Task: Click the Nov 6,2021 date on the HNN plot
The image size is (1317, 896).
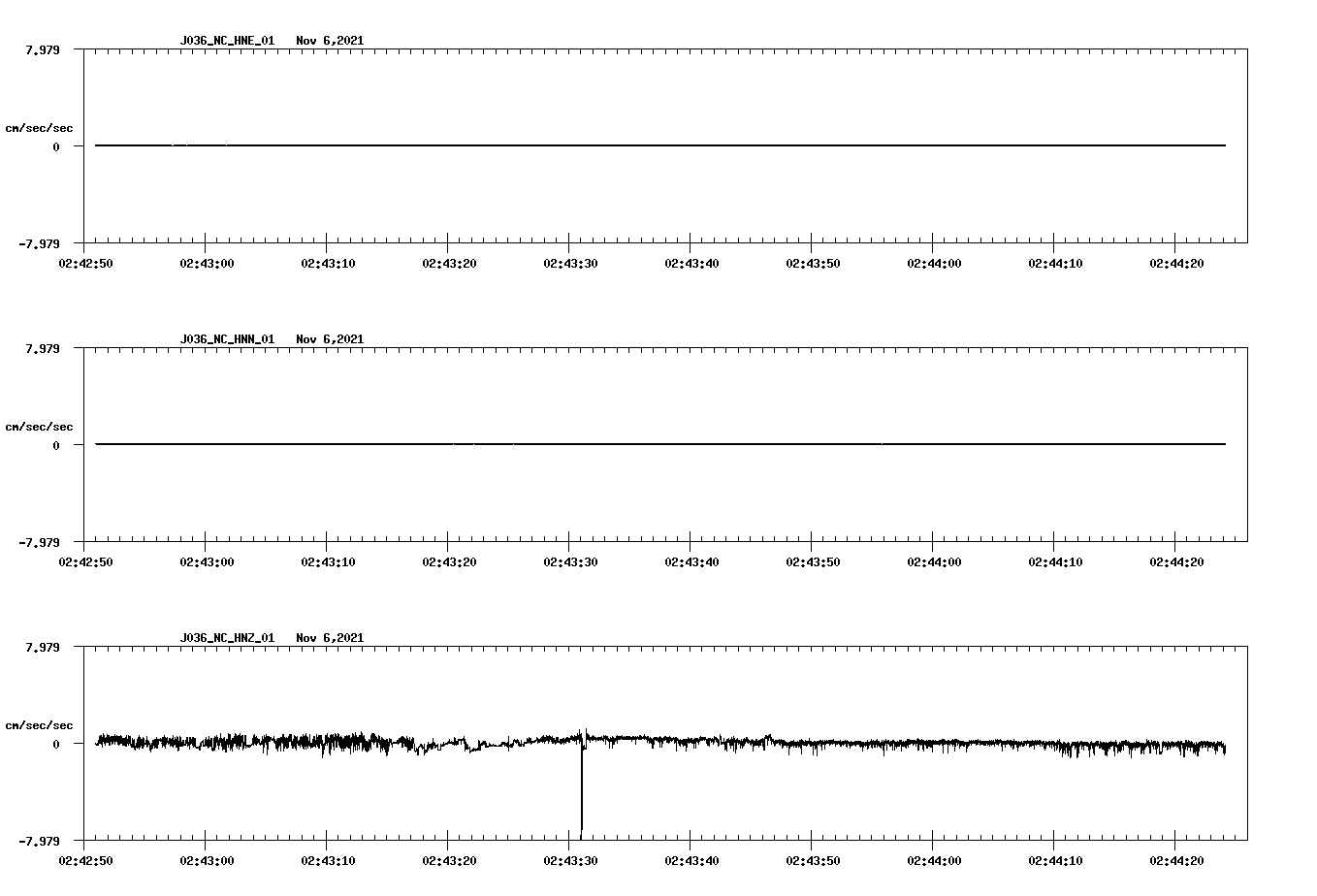Action: coord(330,339)
